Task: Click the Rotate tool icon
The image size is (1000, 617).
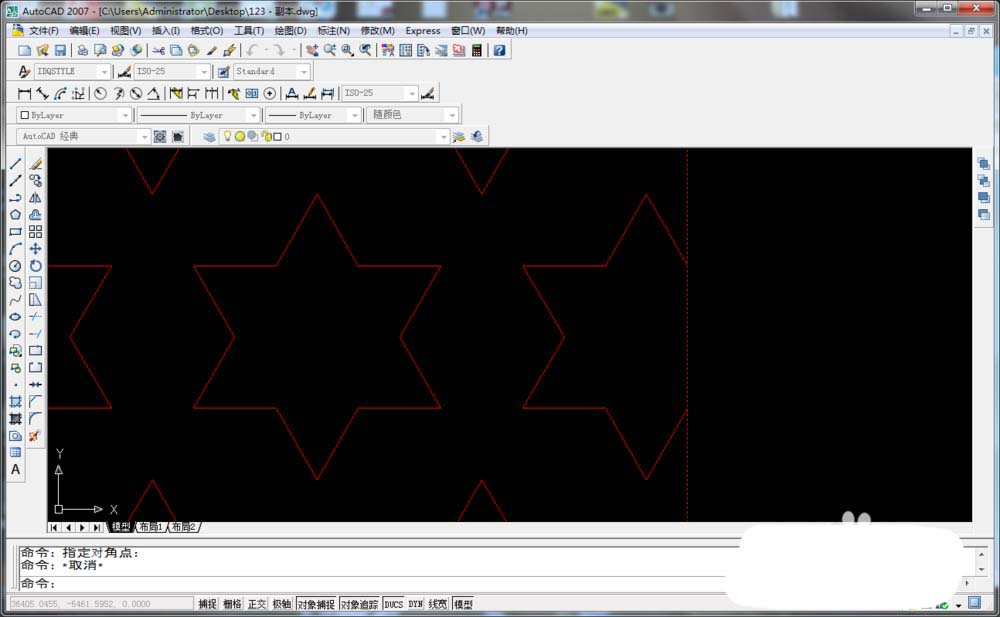Action: (36, 266)
